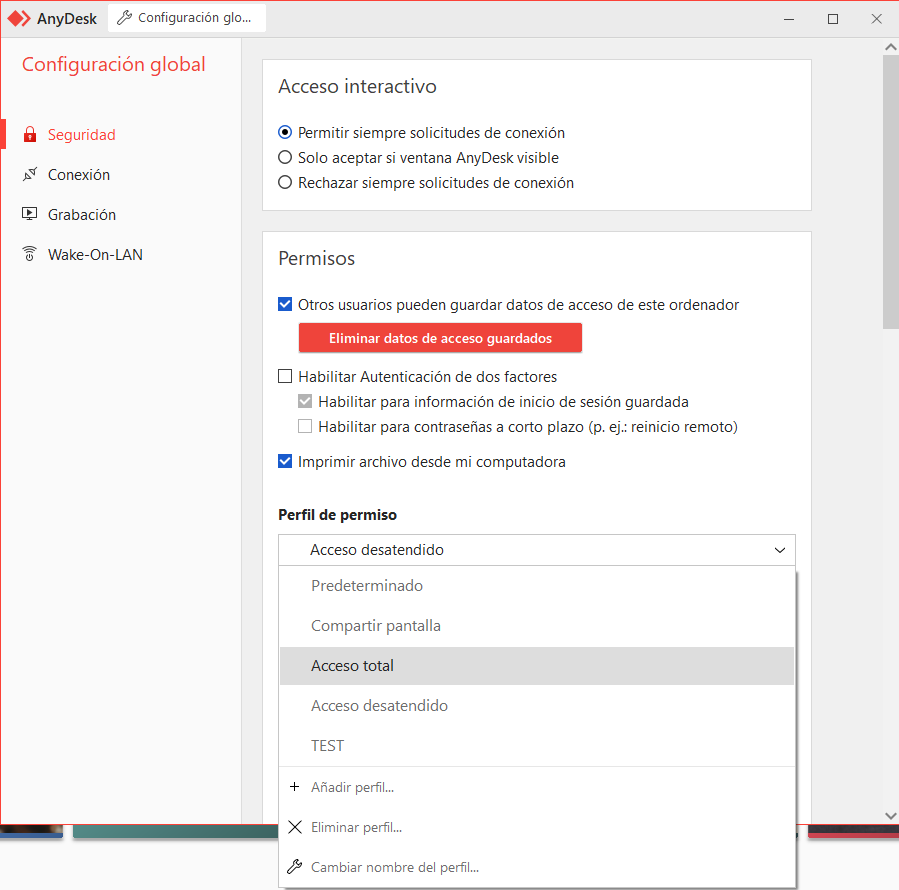Uncheck Imprimir archivo desde mi computadora
Screen dimensions: 899x890
click(x=285, y=461)
